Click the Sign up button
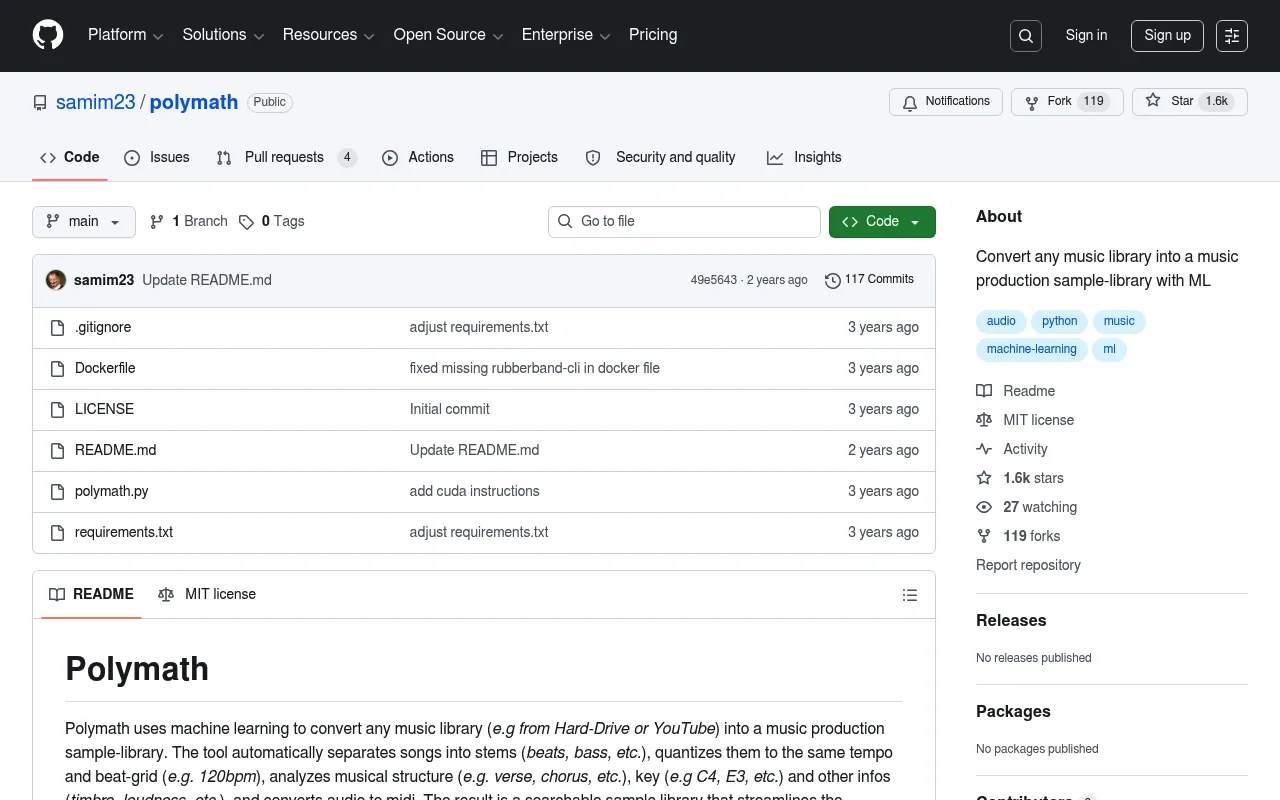The height and width of the screenshot is (800, 1280). coord(1167,36)
